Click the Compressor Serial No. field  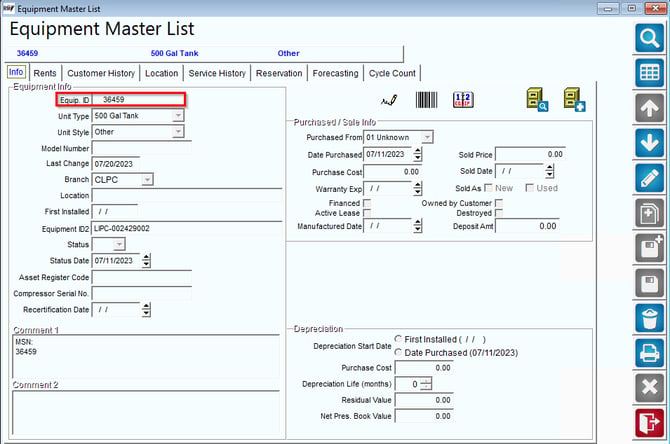(x=141, y=294)
